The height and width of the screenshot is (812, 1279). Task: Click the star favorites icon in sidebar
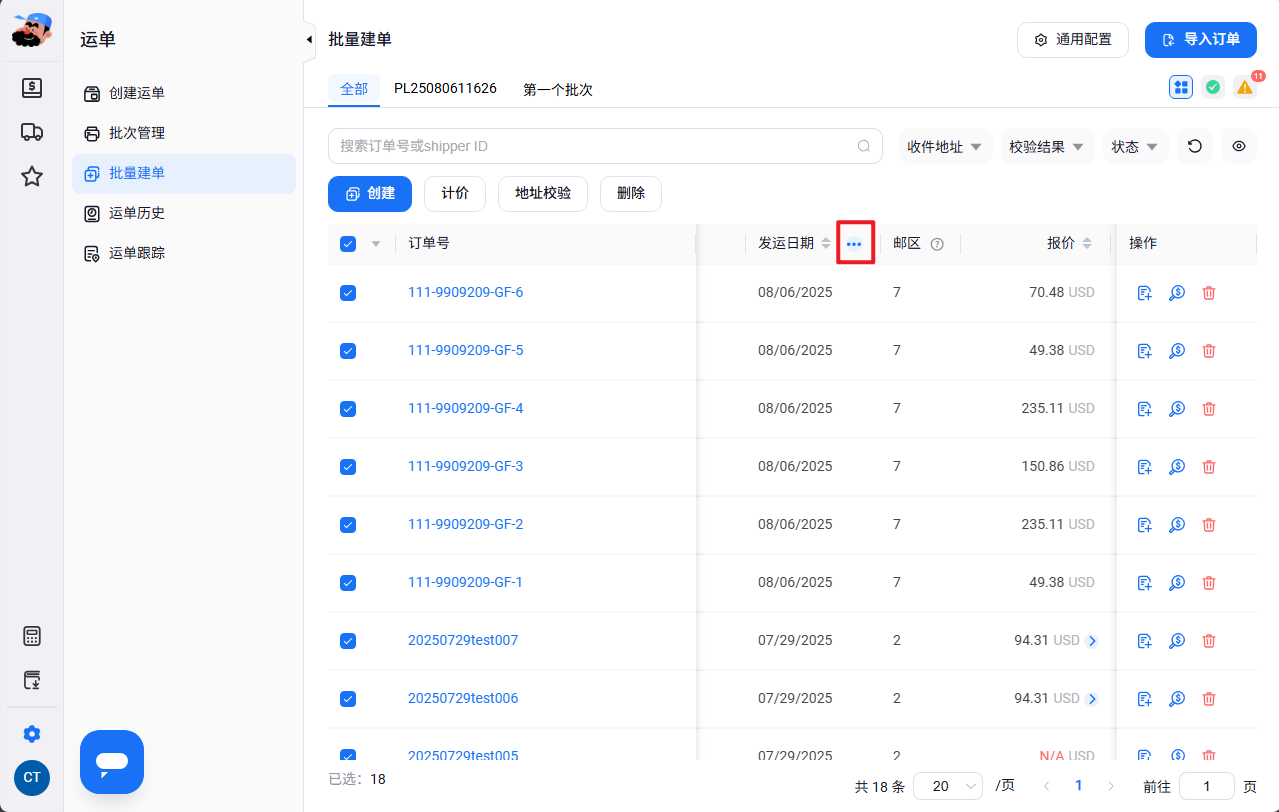coord(32,177)
